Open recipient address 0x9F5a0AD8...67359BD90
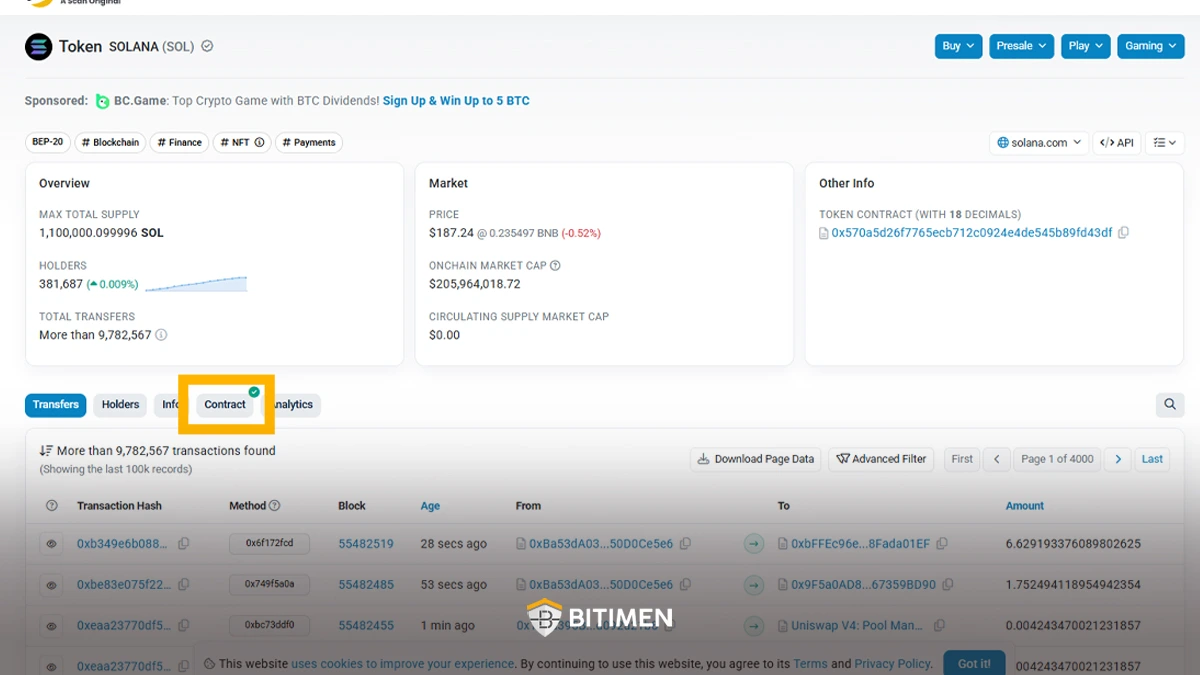1200x675 pixels. [x=863, y=585]
